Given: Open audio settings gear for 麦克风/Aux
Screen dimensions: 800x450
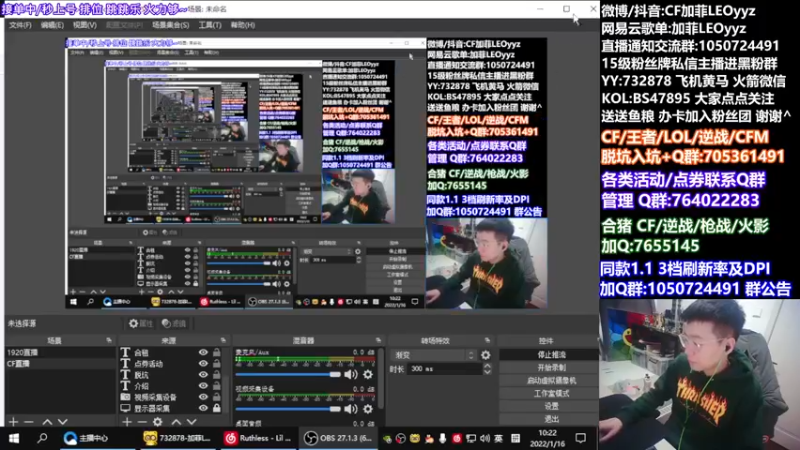Looking at the screenshot, I should click(x=368, y=374).
